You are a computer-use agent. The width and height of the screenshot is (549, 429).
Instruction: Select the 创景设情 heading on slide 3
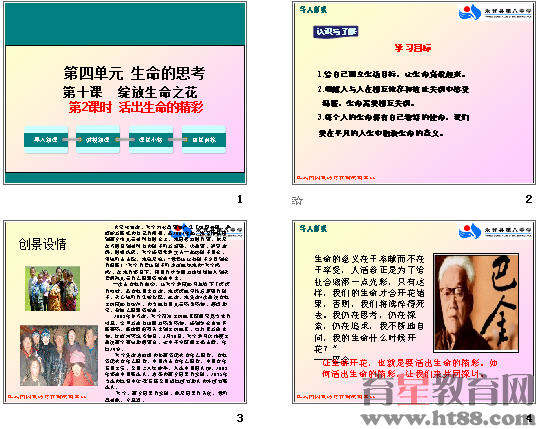pyautogui.click(x=42, y=244)
